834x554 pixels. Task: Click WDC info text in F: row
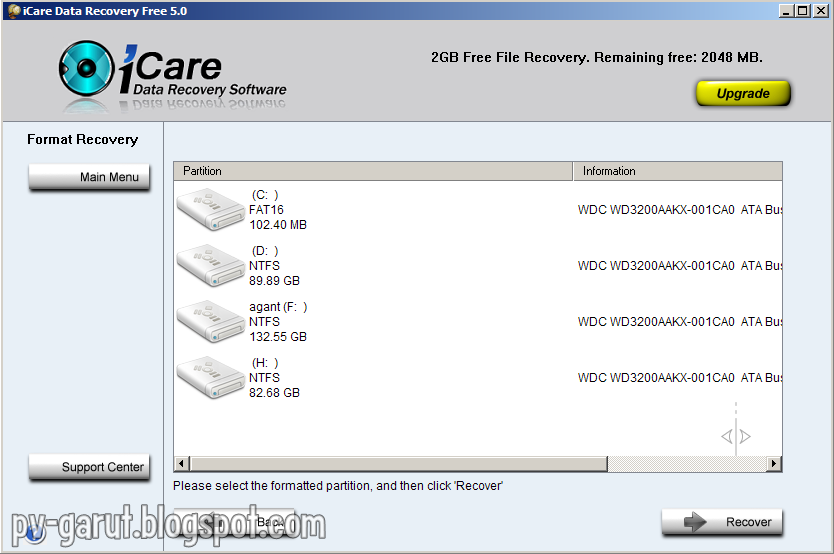pos(680,322)
